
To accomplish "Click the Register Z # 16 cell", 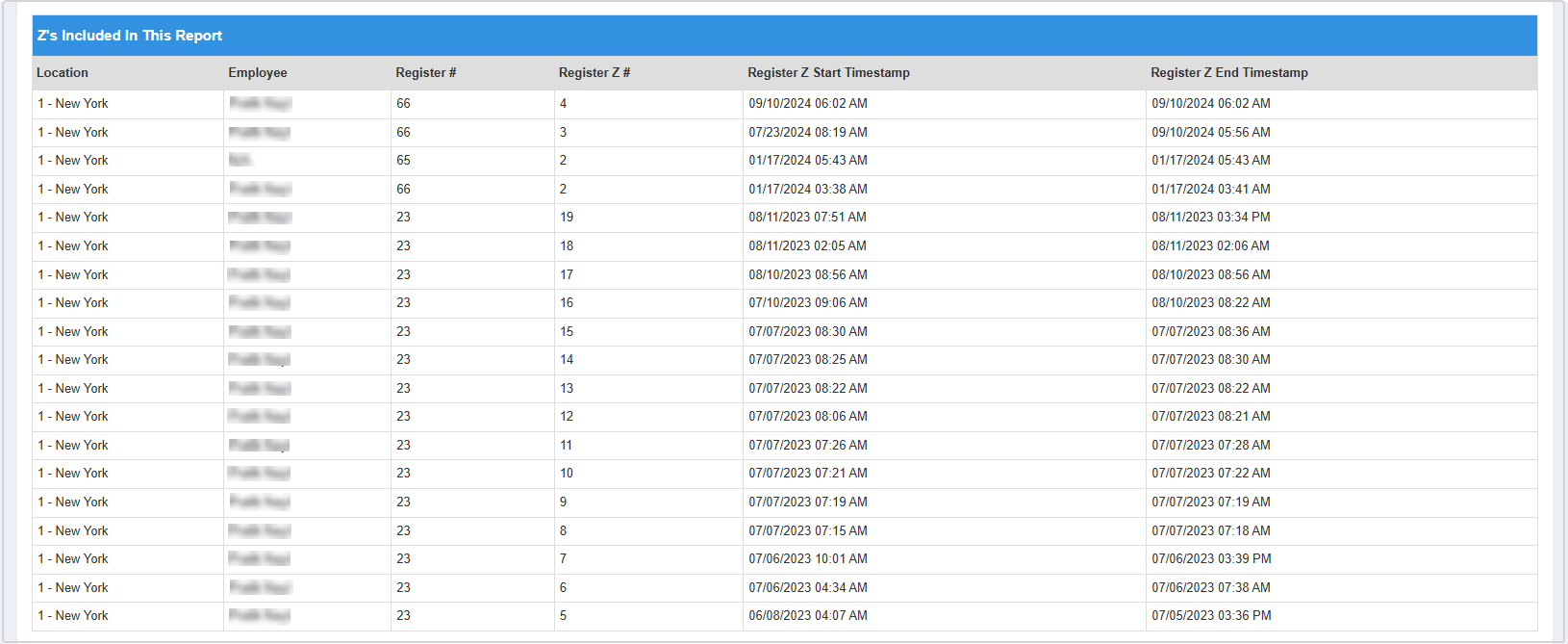I will 567,303.
